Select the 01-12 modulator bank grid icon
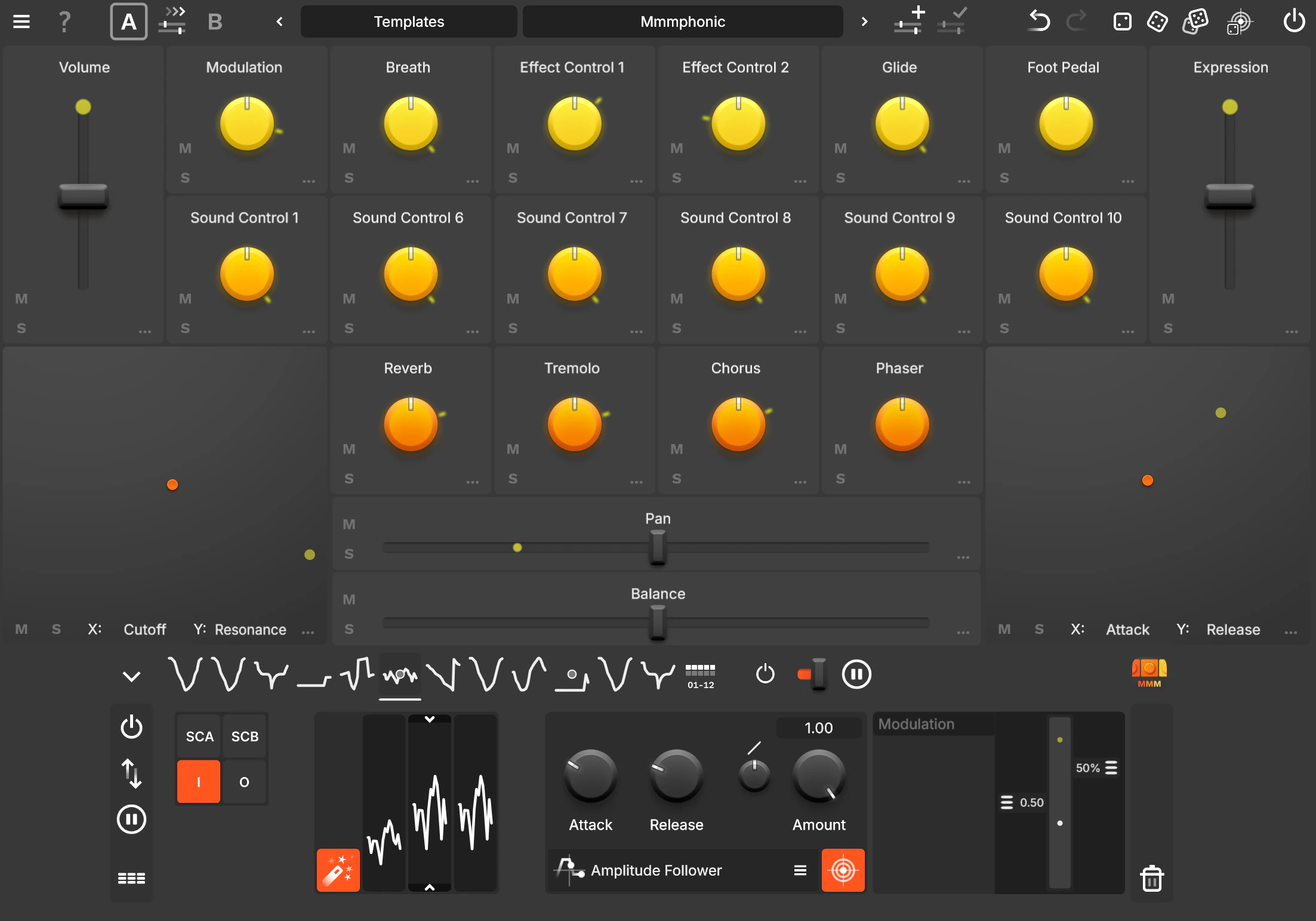 [700, 676]
